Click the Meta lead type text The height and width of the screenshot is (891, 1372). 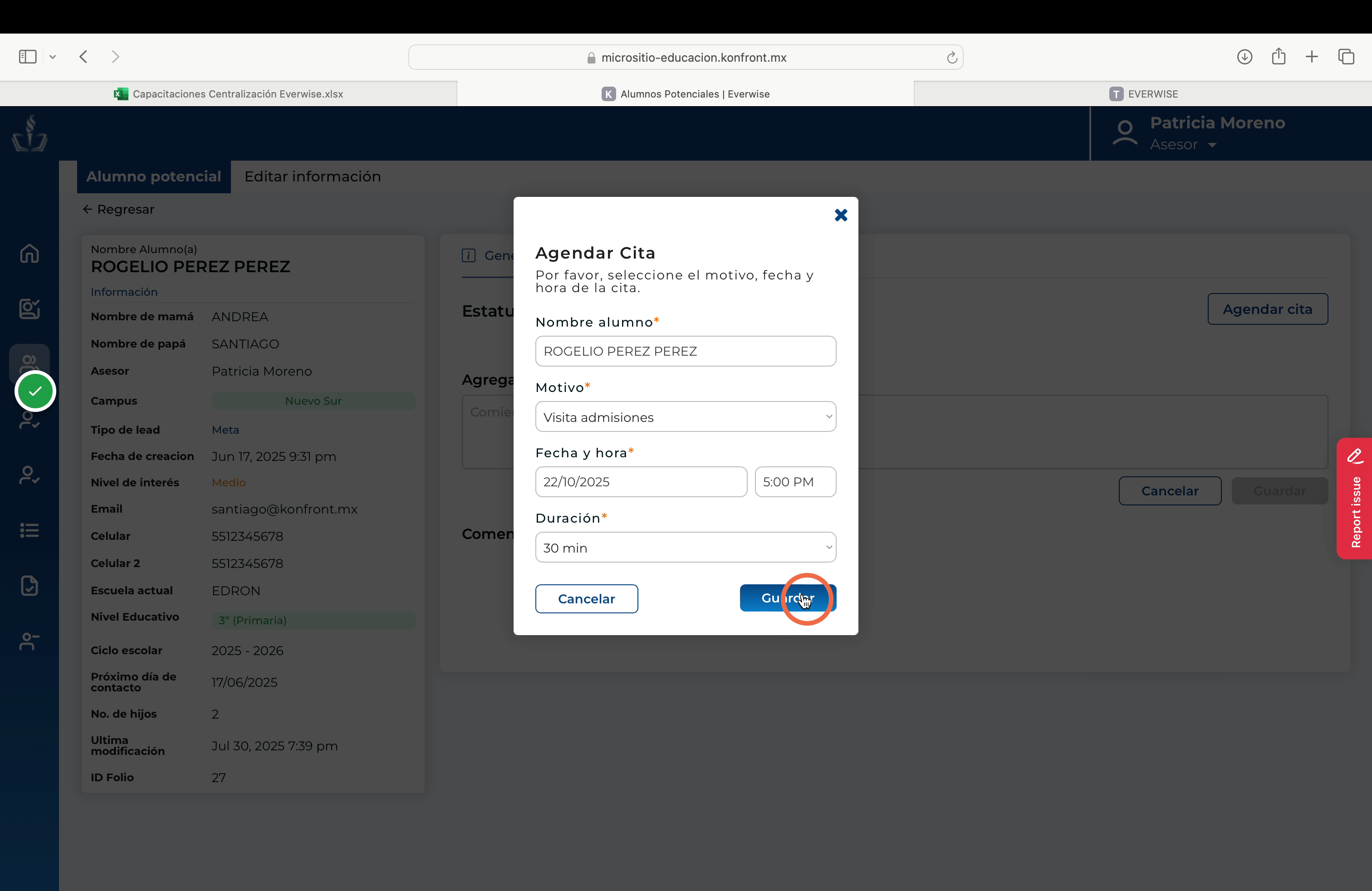225,430
